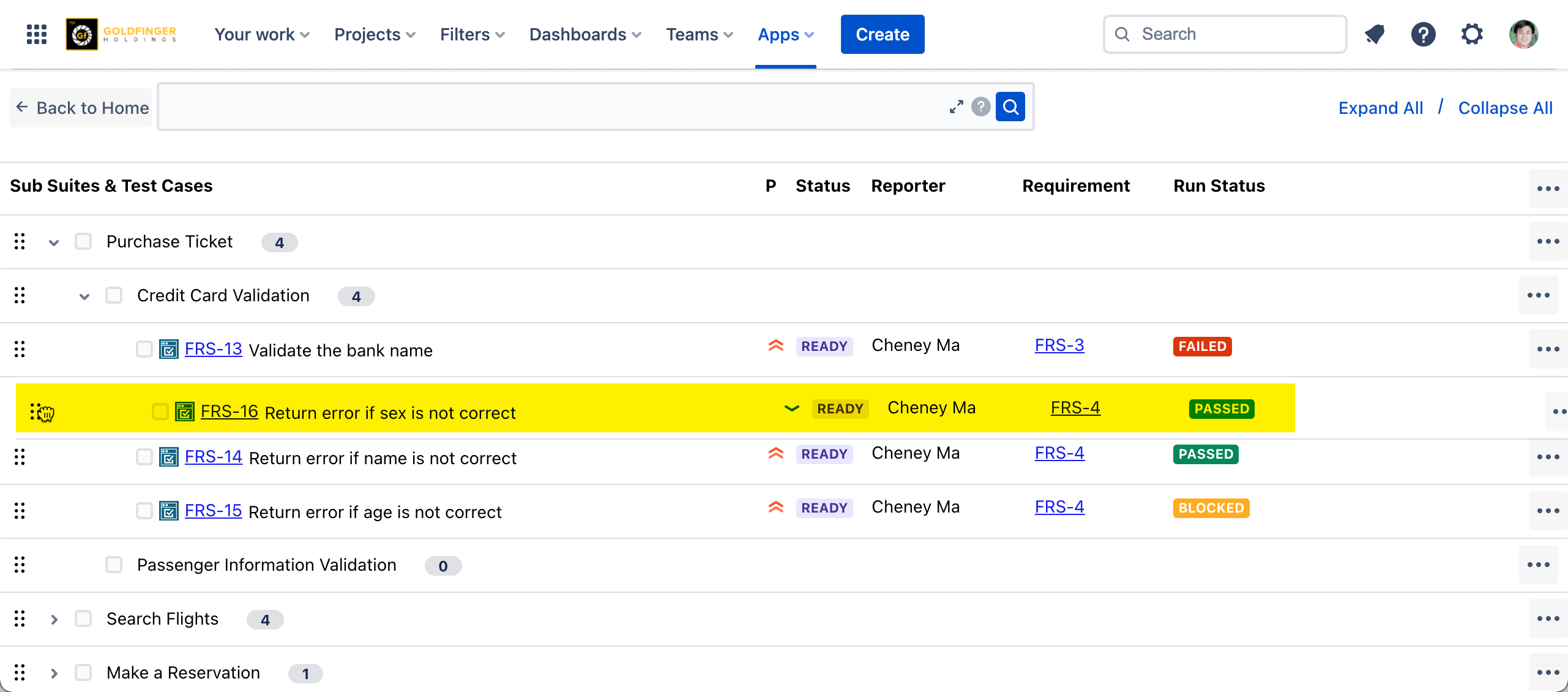
Task: Open the app switcher grid icon
Action: [37, 34]
